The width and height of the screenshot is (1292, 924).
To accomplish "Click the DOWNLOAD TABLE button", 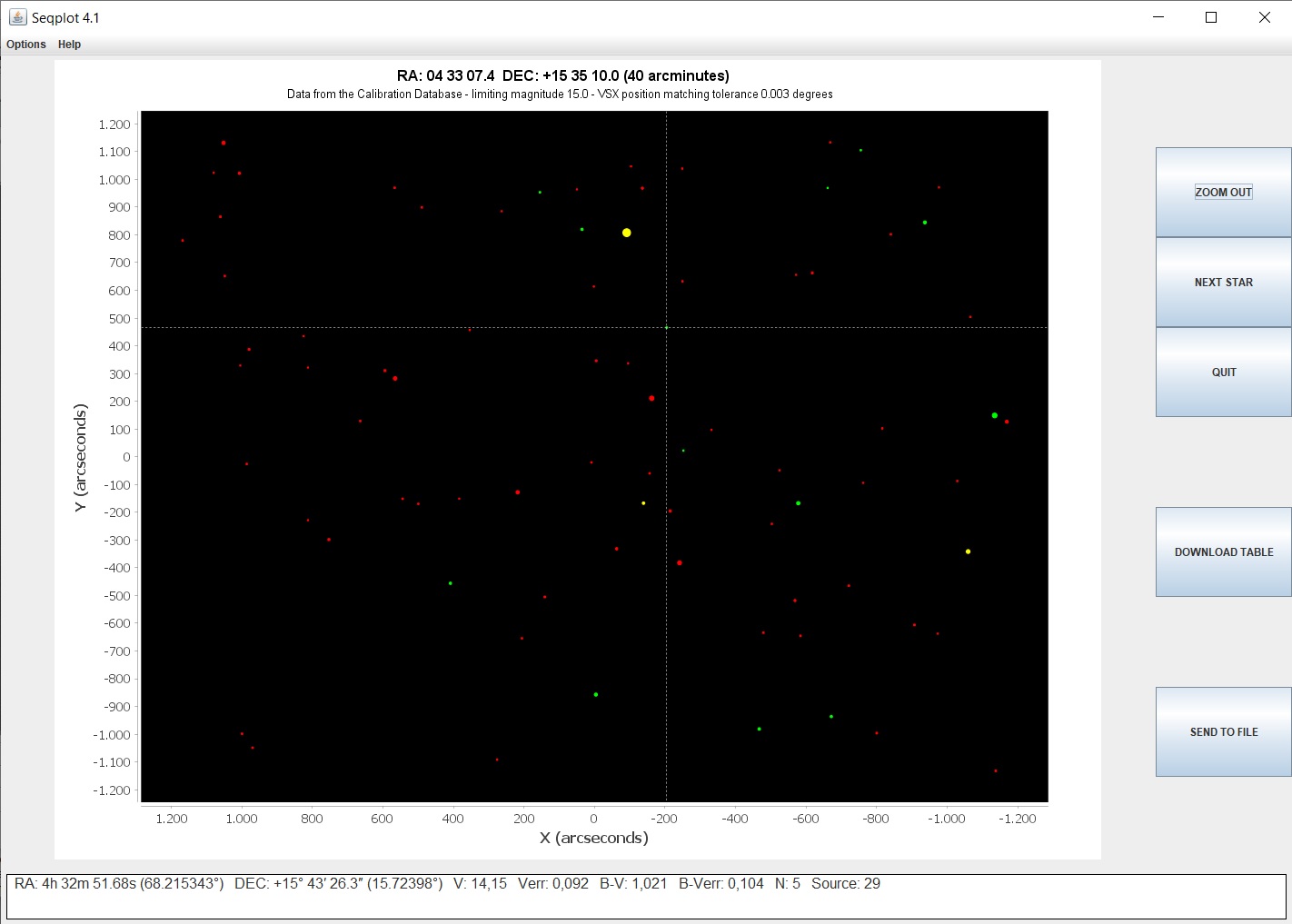I will click(x=1223, y=551).
